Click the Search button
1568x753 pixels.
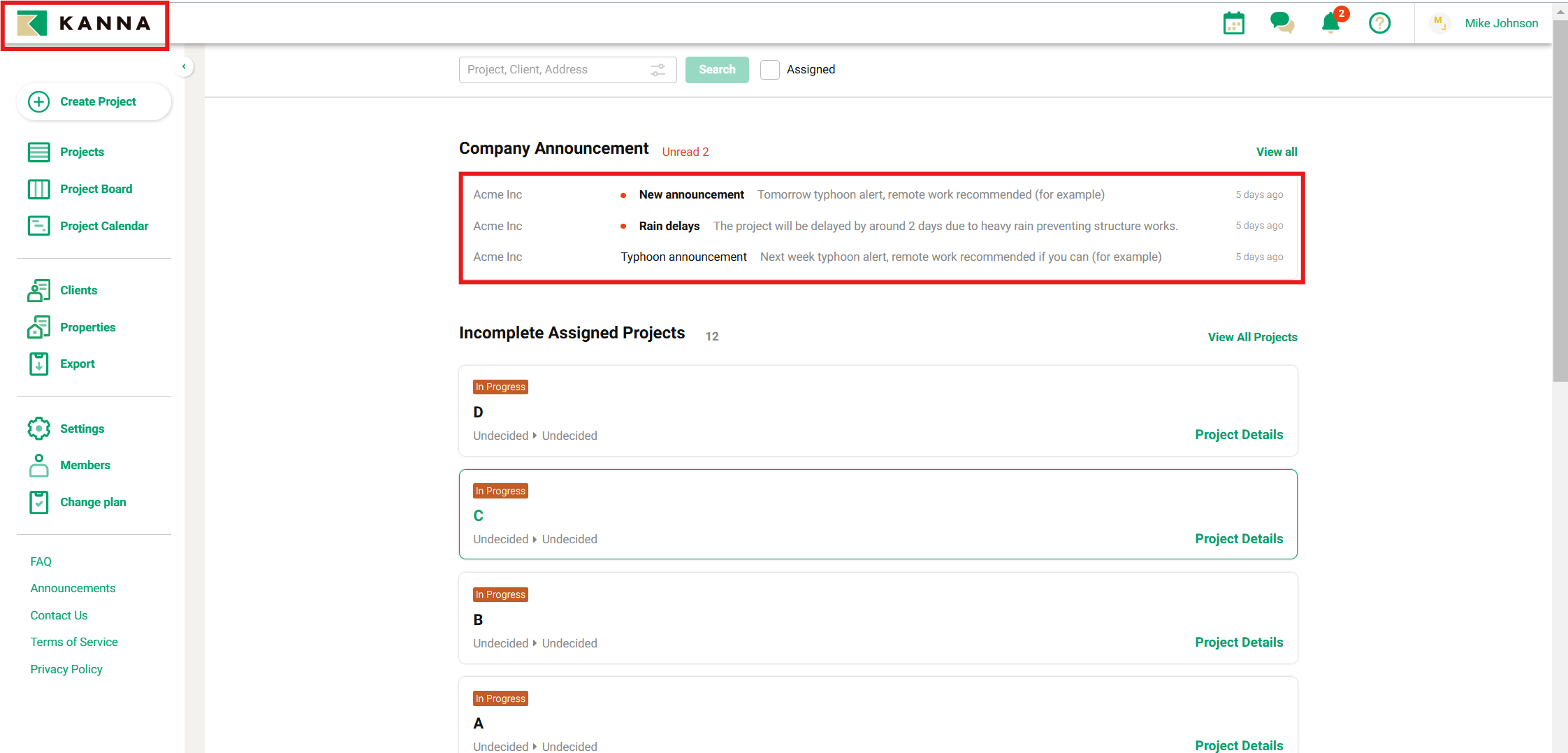pos(716,70)
